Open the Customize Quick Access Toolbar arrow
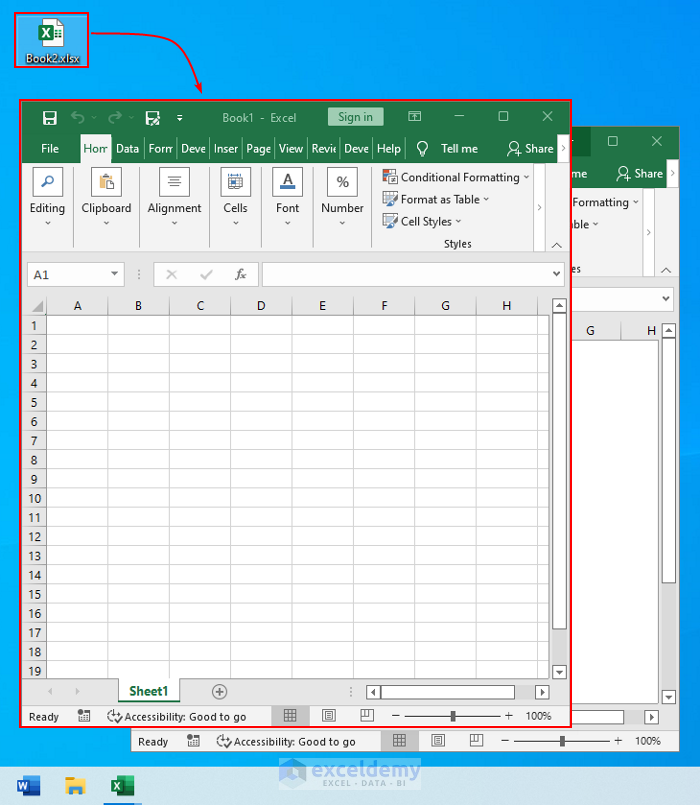700x805 pixels. 179,118
